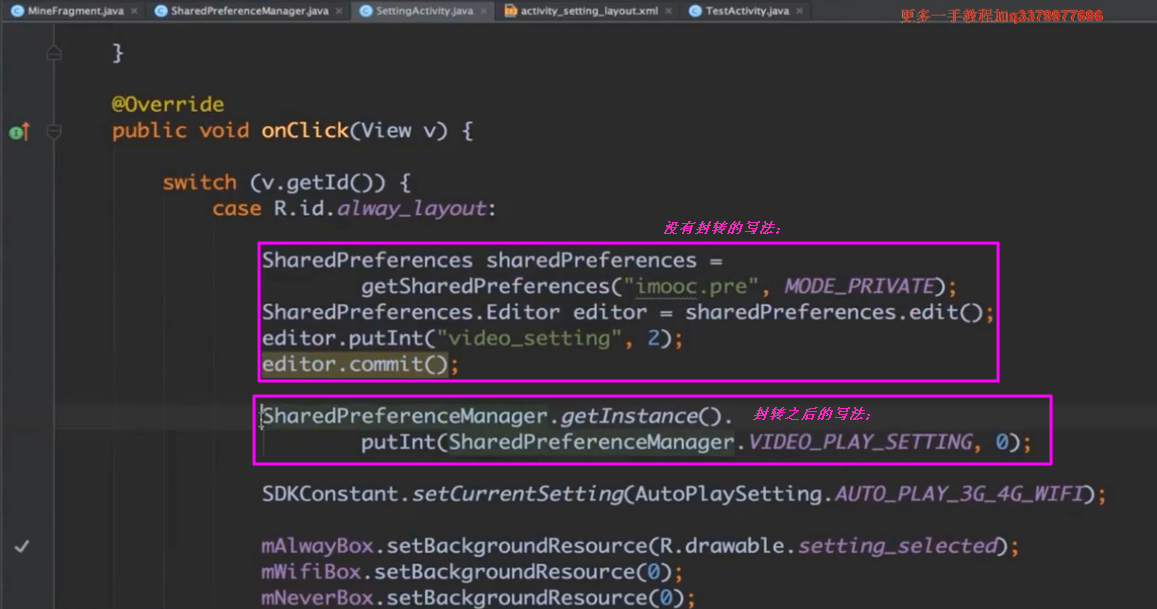Open the activity_setting_layout.xml tab
The image size is (1157, 609).
(589, 11)
